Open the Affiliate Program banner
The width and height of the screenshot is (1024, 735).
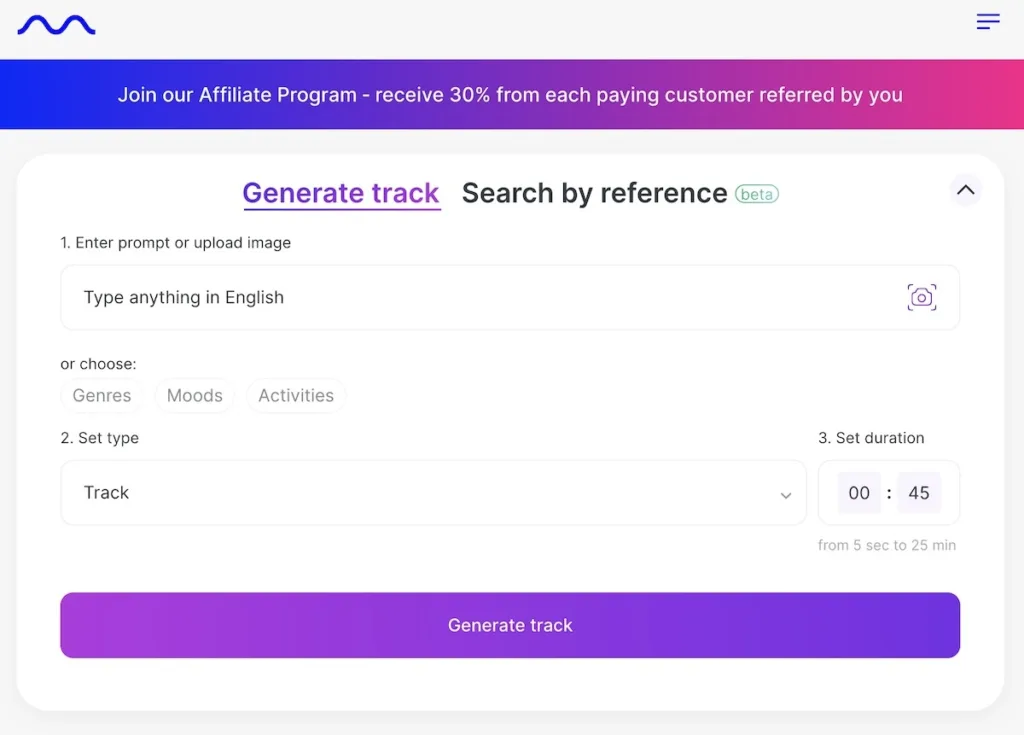click(x=510, y=95)
